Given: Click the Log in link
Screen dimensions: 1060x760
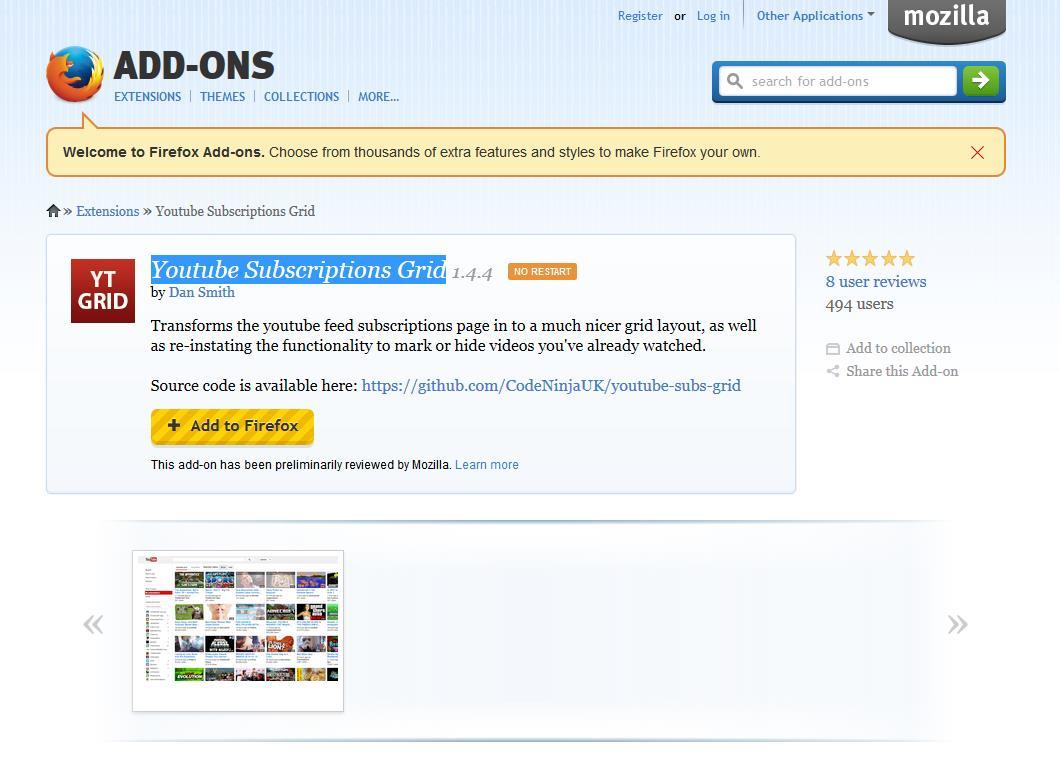Looking at the screenshot, I should click(713, 16).
